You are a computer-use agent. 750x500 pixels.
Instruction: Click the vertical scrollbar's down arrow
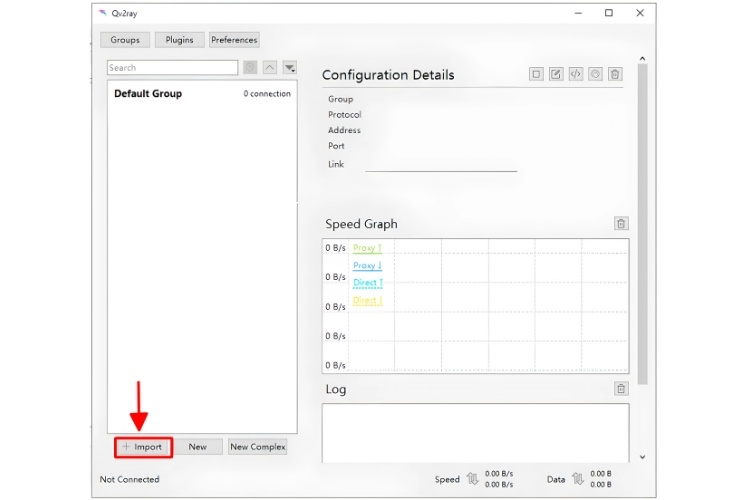point(642,457)
